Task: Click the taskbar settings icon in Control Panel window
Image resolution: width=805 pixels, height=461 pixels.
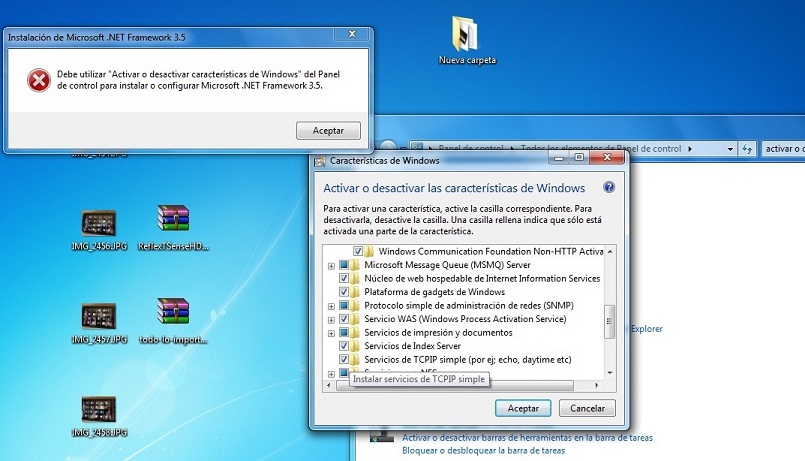Action: click(x=382, y=436)
